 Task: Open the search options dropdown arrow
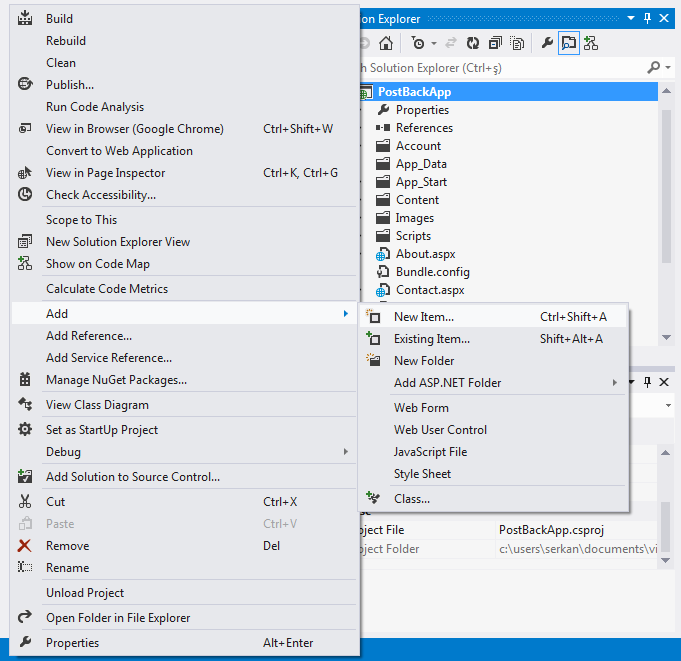(x=668, y=68)
